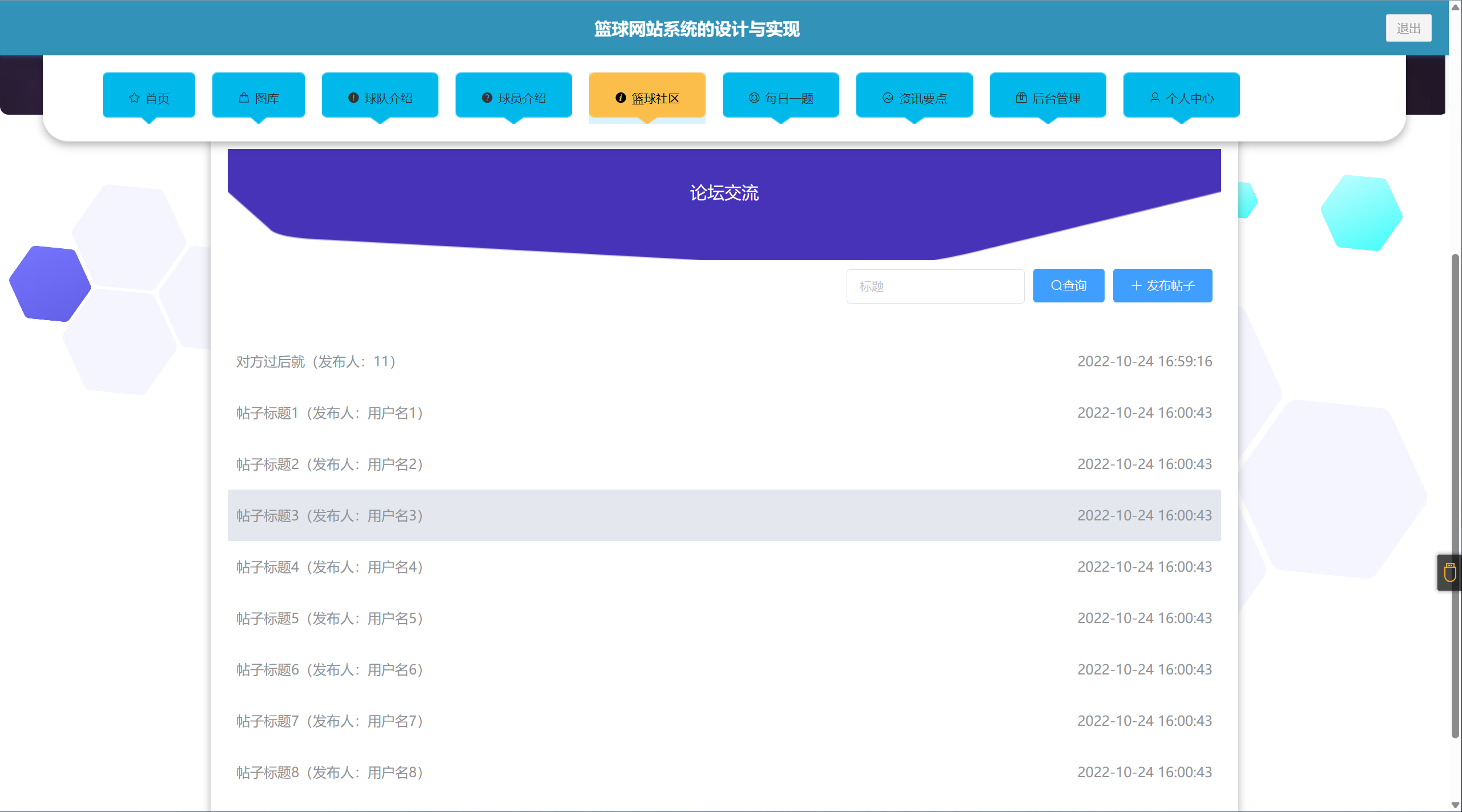Open the post 帖子标题8 by 用户名8
Viewport: 1462px width, 812px height.
pyautogui.click(x=724, y=772)
